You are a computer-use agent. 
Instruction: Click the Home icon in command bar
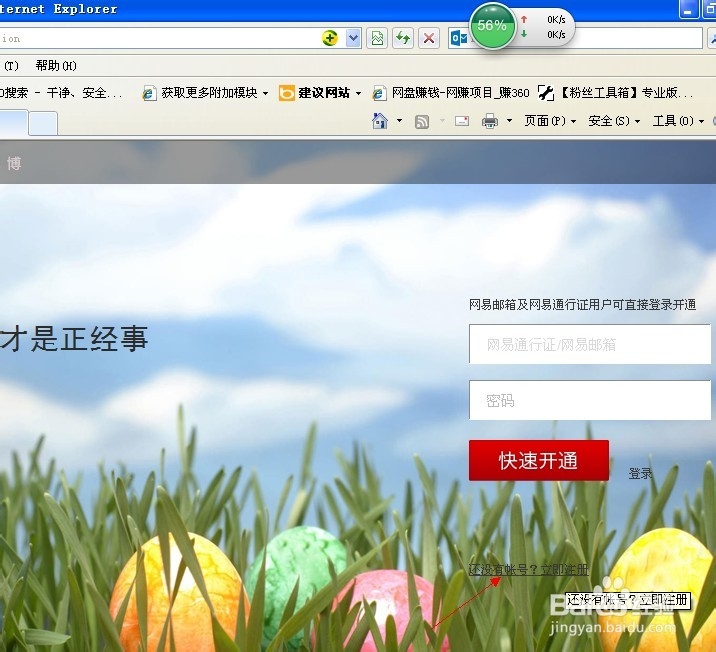pos(380,121)
